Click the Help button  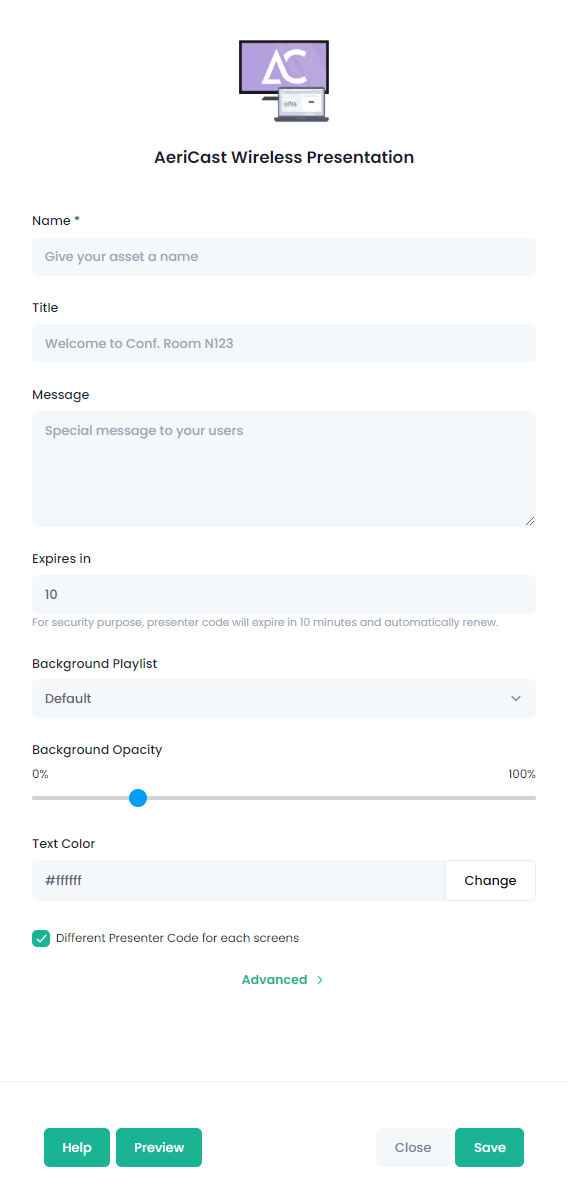pos(77,1147)
